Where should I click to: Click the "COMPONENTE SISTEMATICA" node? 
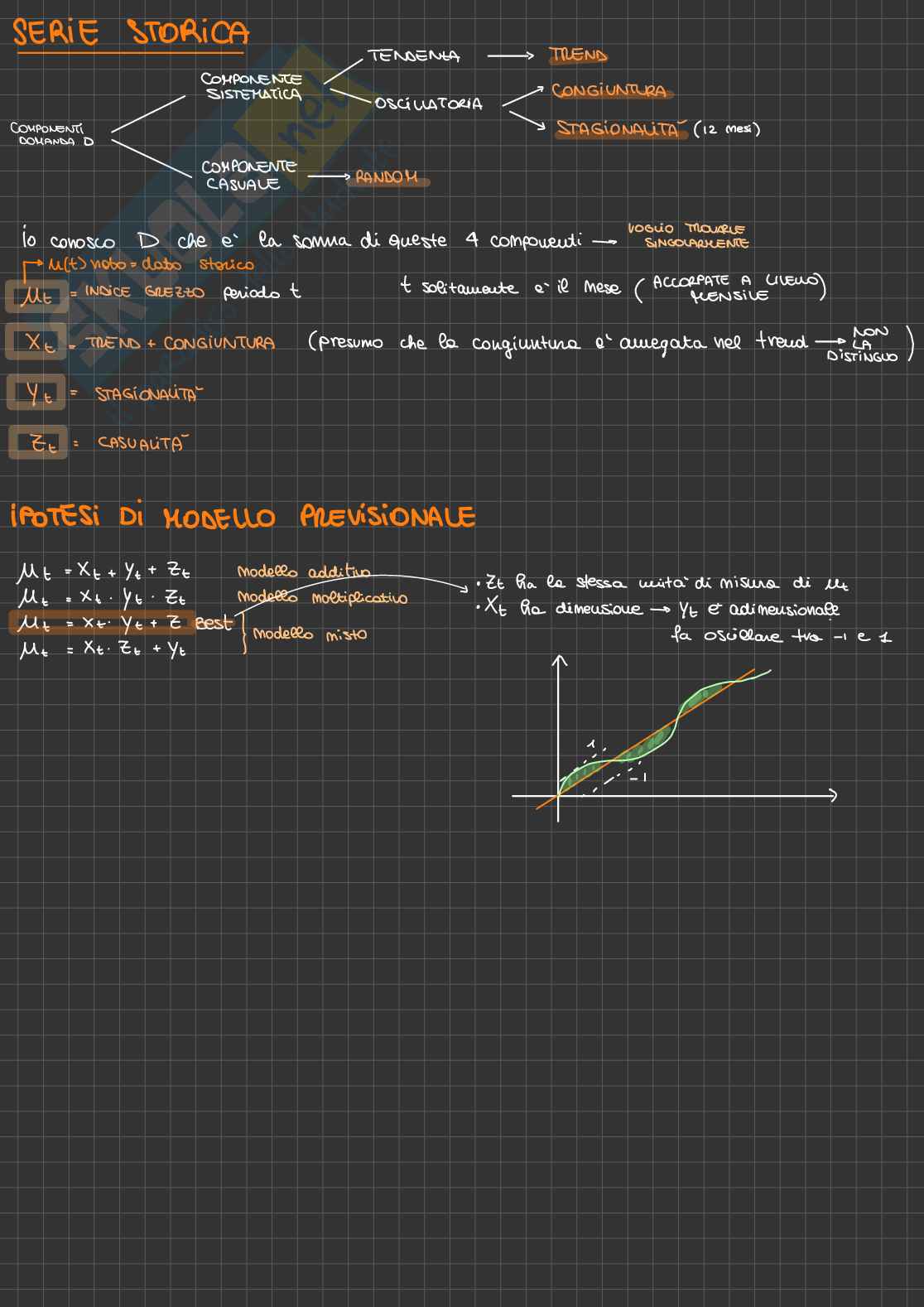click(x=252, y=86)
